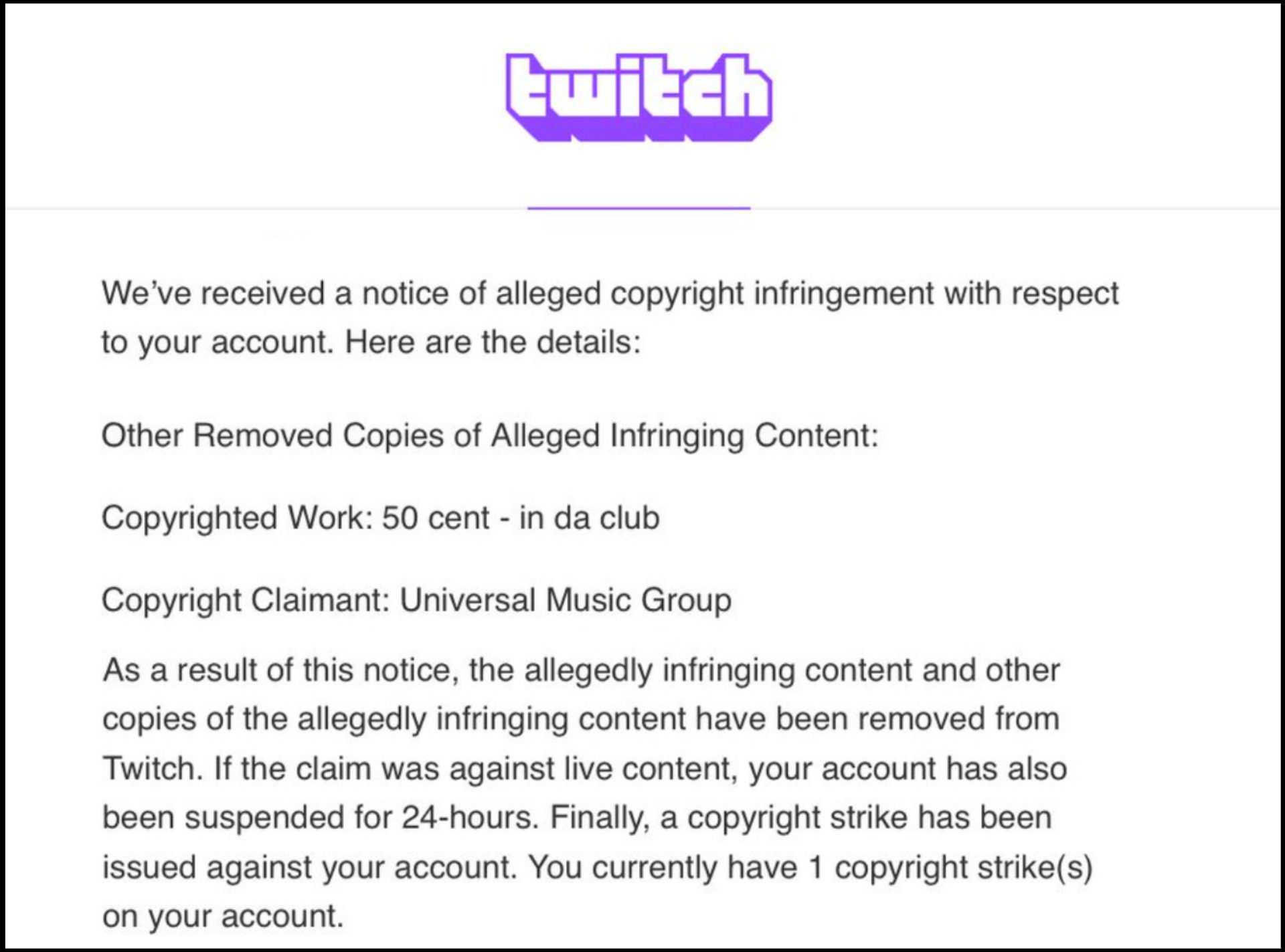The image size is (1285, 952).
Task: Click the "1 copyright strike(s)" count text
Action: point(950,867)
